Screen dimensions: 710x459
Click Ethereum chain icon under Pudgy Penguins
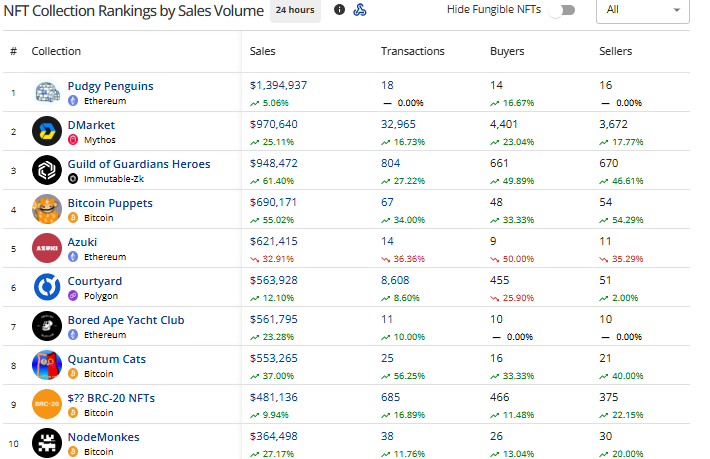click(73, 101)
